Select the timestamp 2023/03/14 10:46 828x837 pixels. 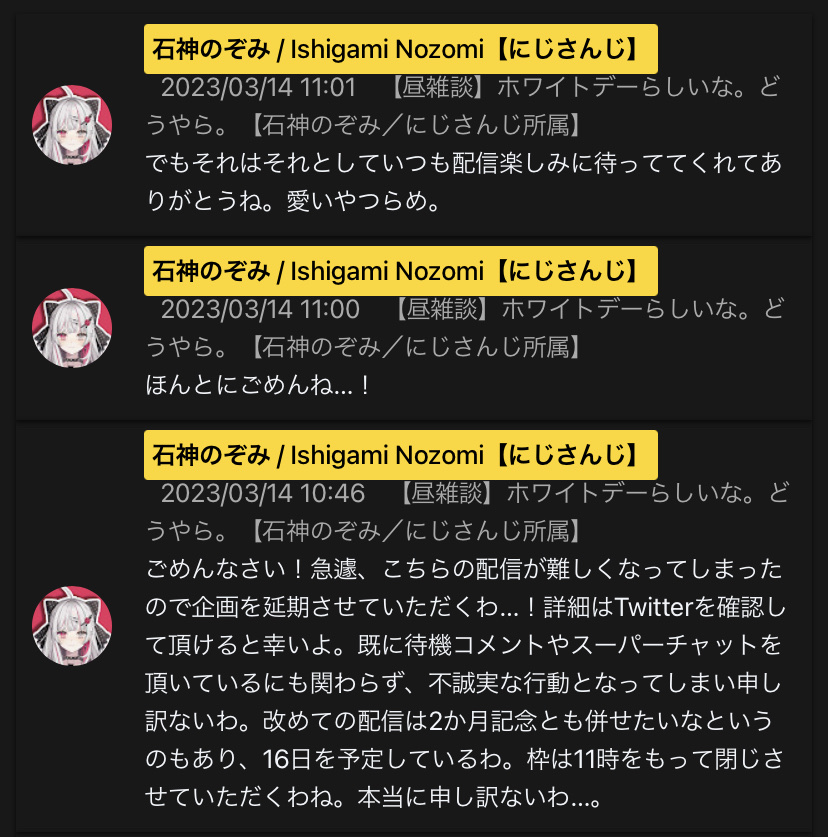pos(263,493)
